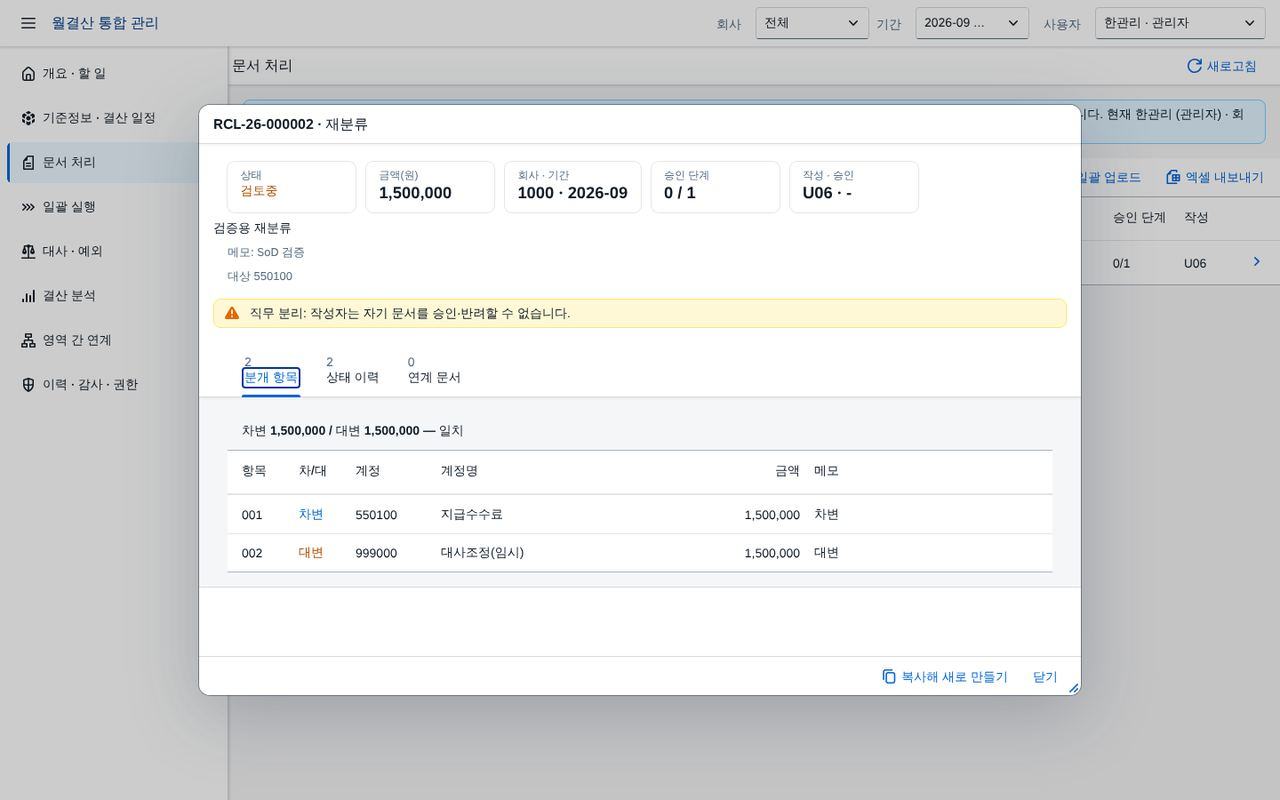1280x800 pixels.
Task: Click the chart icon beside 결산 분석
Action: point(28,296)
